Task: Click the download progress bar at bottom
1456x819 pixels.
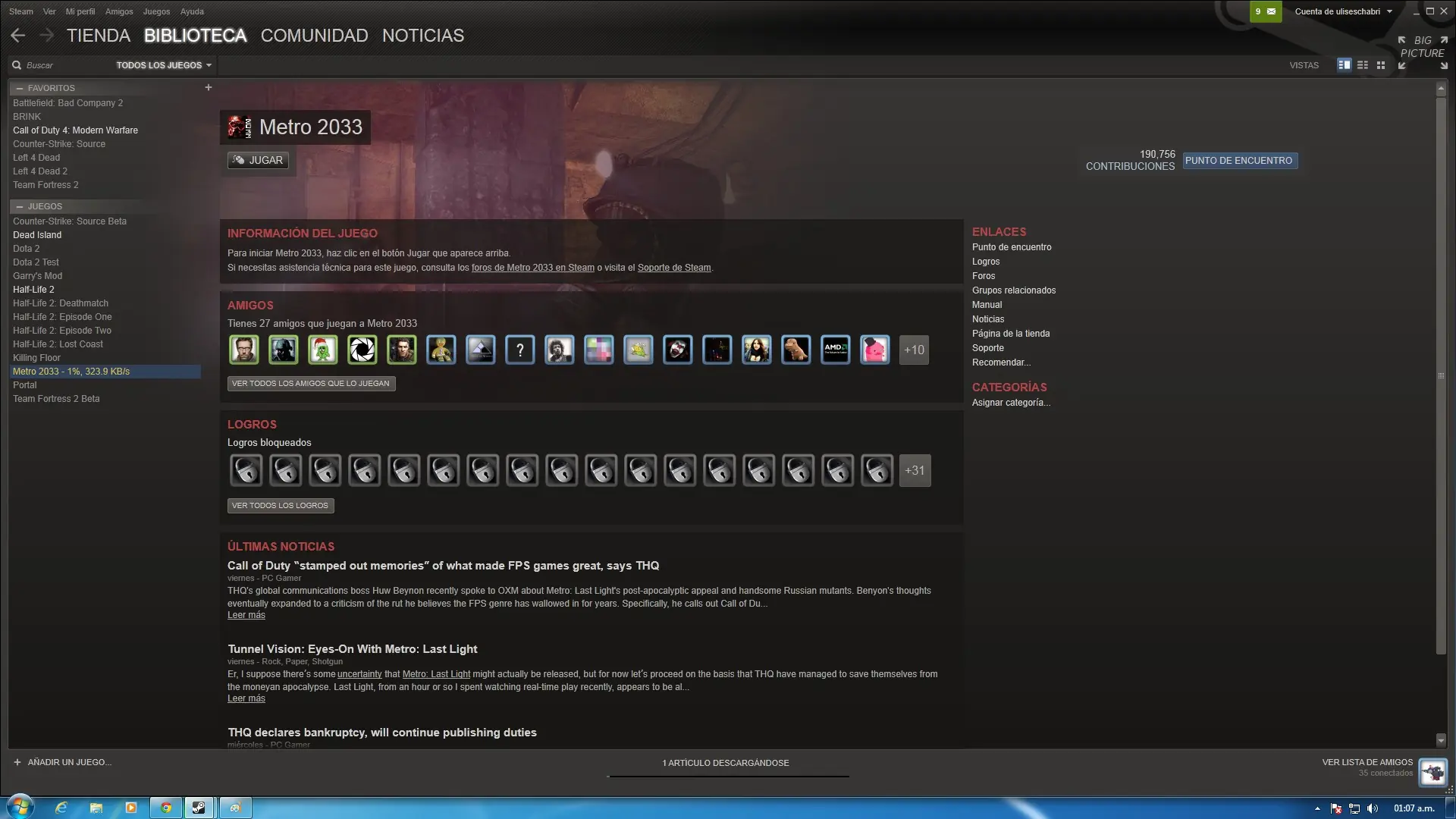Action: coord(728,776)
